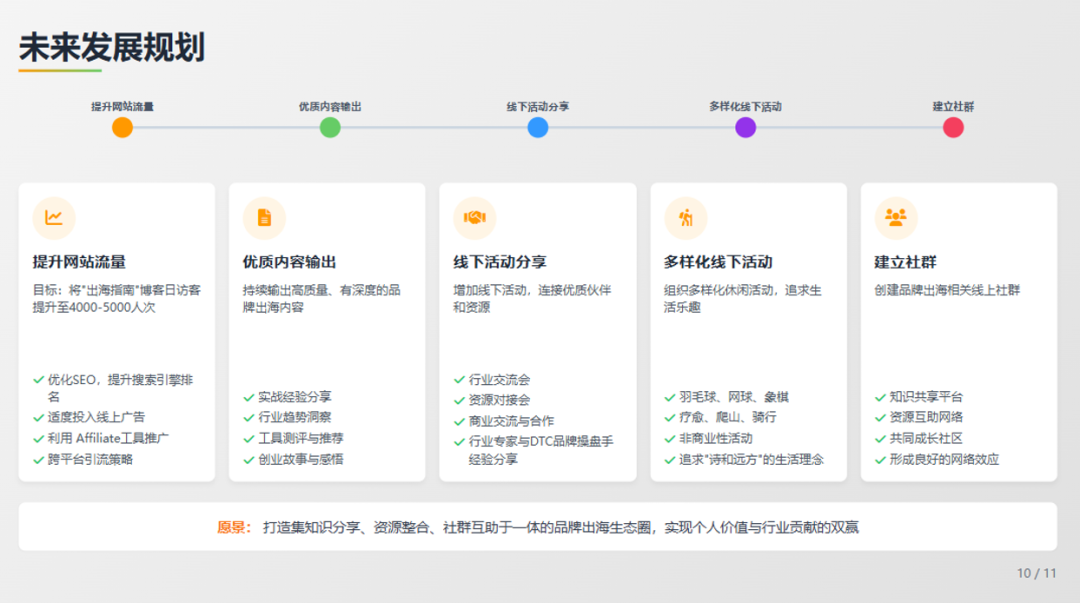
Task: Click the line chart icon for 提升网站流量
Action: (x=54, y=218)
